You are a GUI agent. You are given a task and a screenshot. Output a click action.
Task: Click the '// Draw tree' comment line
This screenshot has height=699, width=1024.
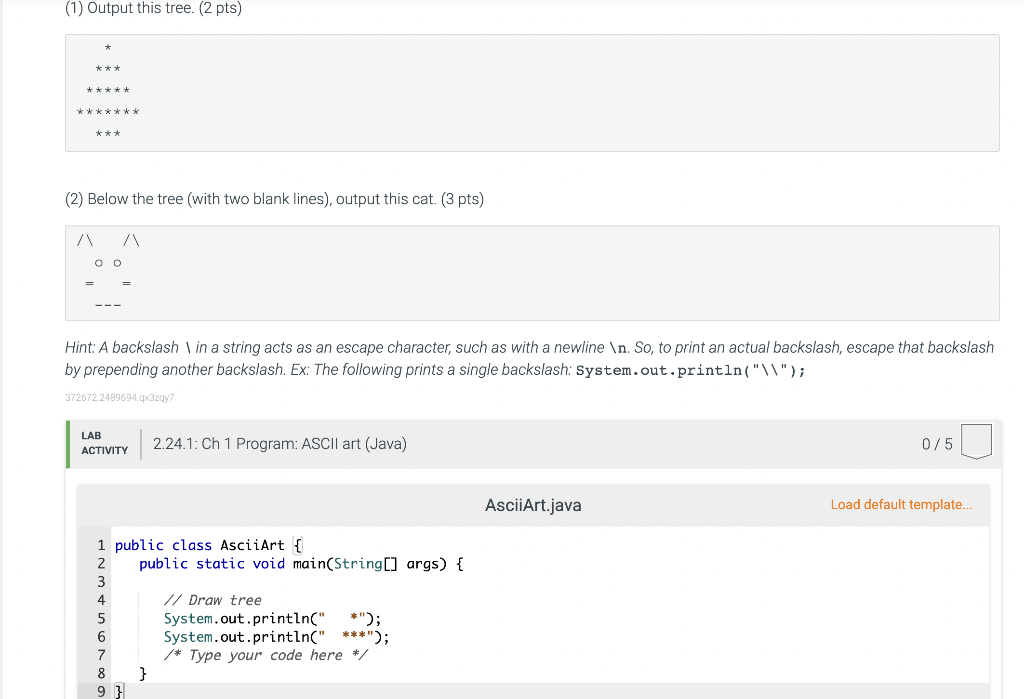212,600
